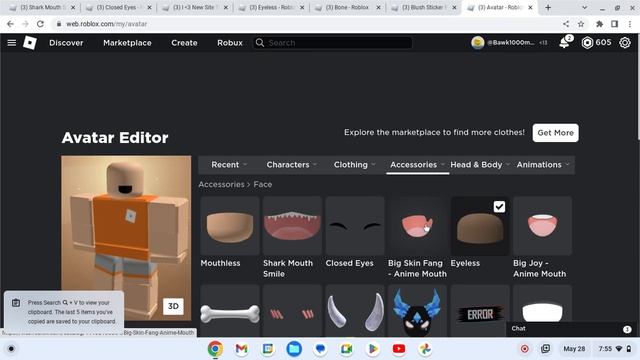This screenshot has width=640, height=360.
Task: Click the screen recording indicator icon
Action: [524, 349]
